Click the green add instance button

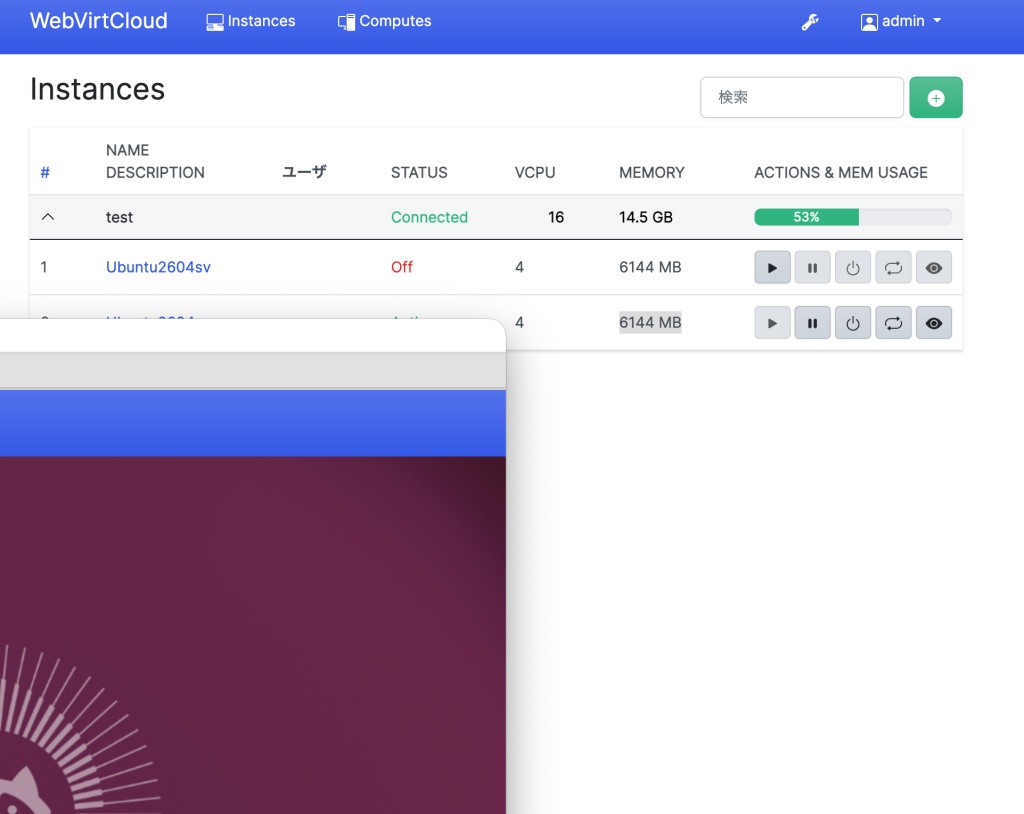click(x=935, y=98)
